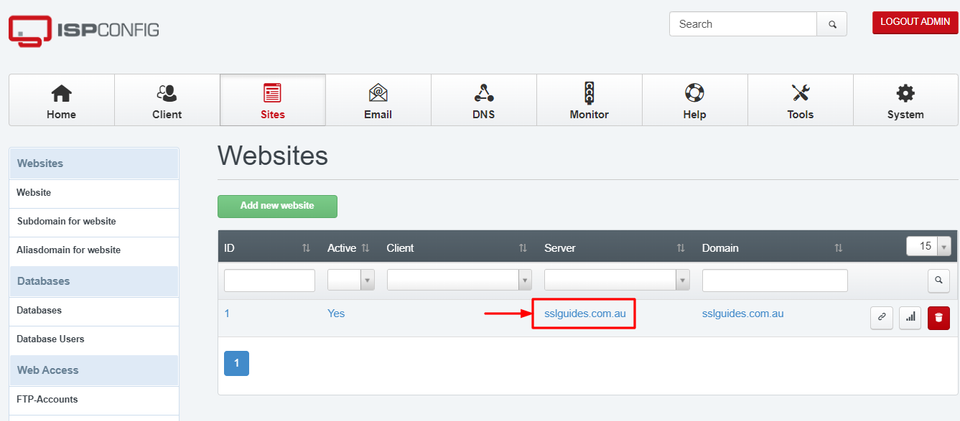Click the link icon for website row
The height and width of the screenshot is (421, 960).
(880, 318)
